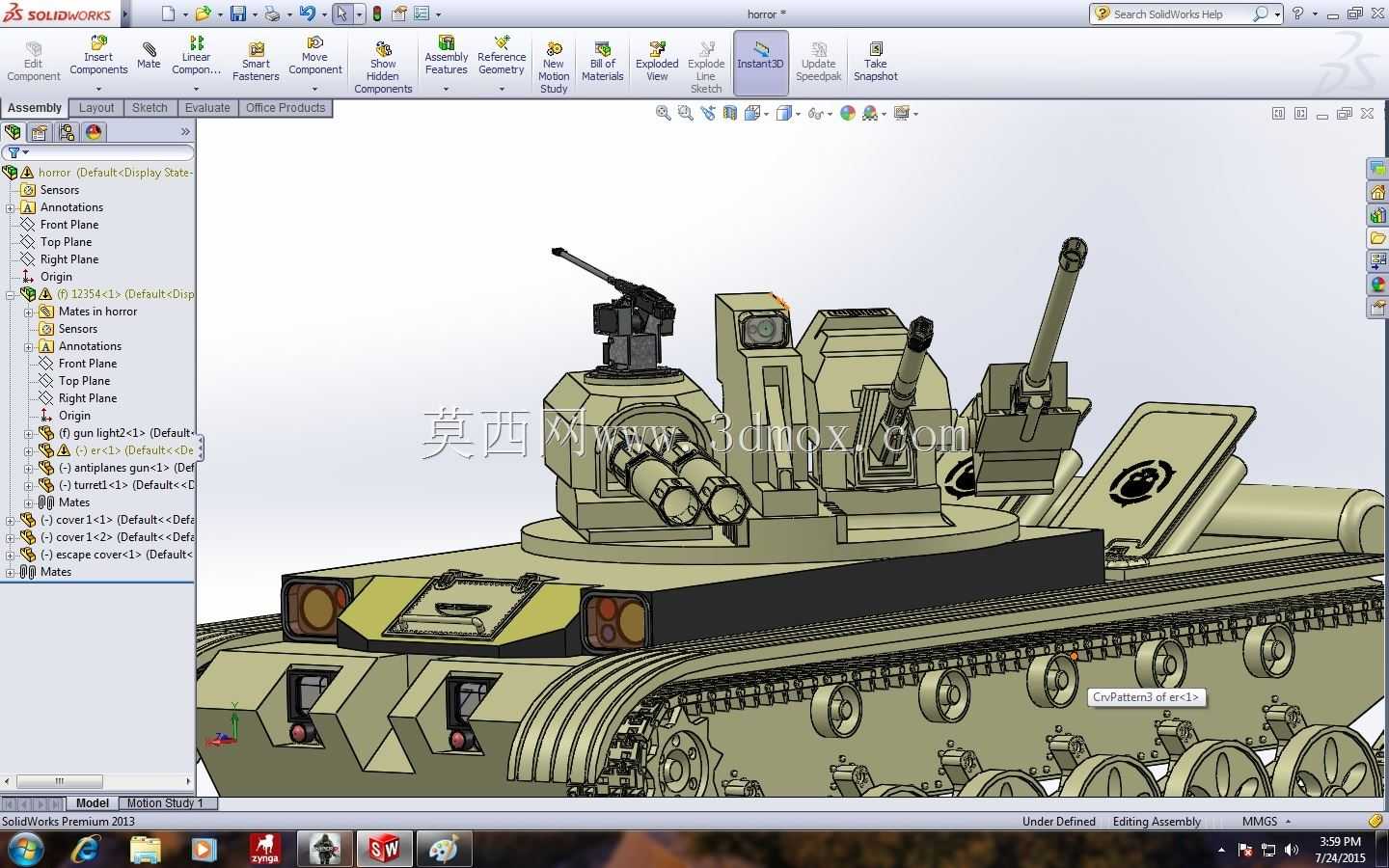The height and width of the screenshot is (868, 1389).
Task: Toggle the Select arrow tool
Action: (341, 14)
